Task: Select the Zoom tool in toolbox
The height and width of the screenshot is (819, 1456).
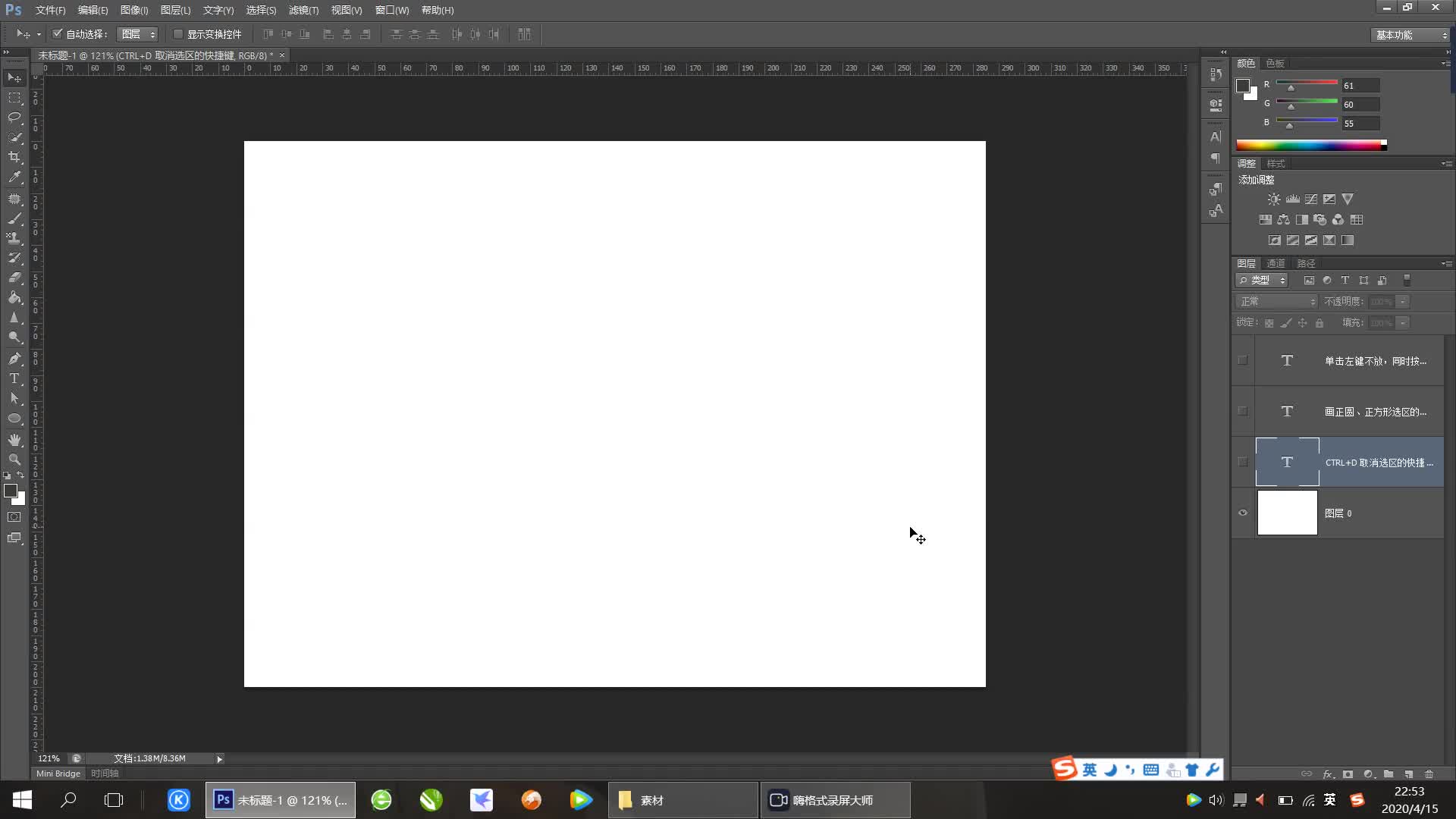Action: click(x=14, y=460)
